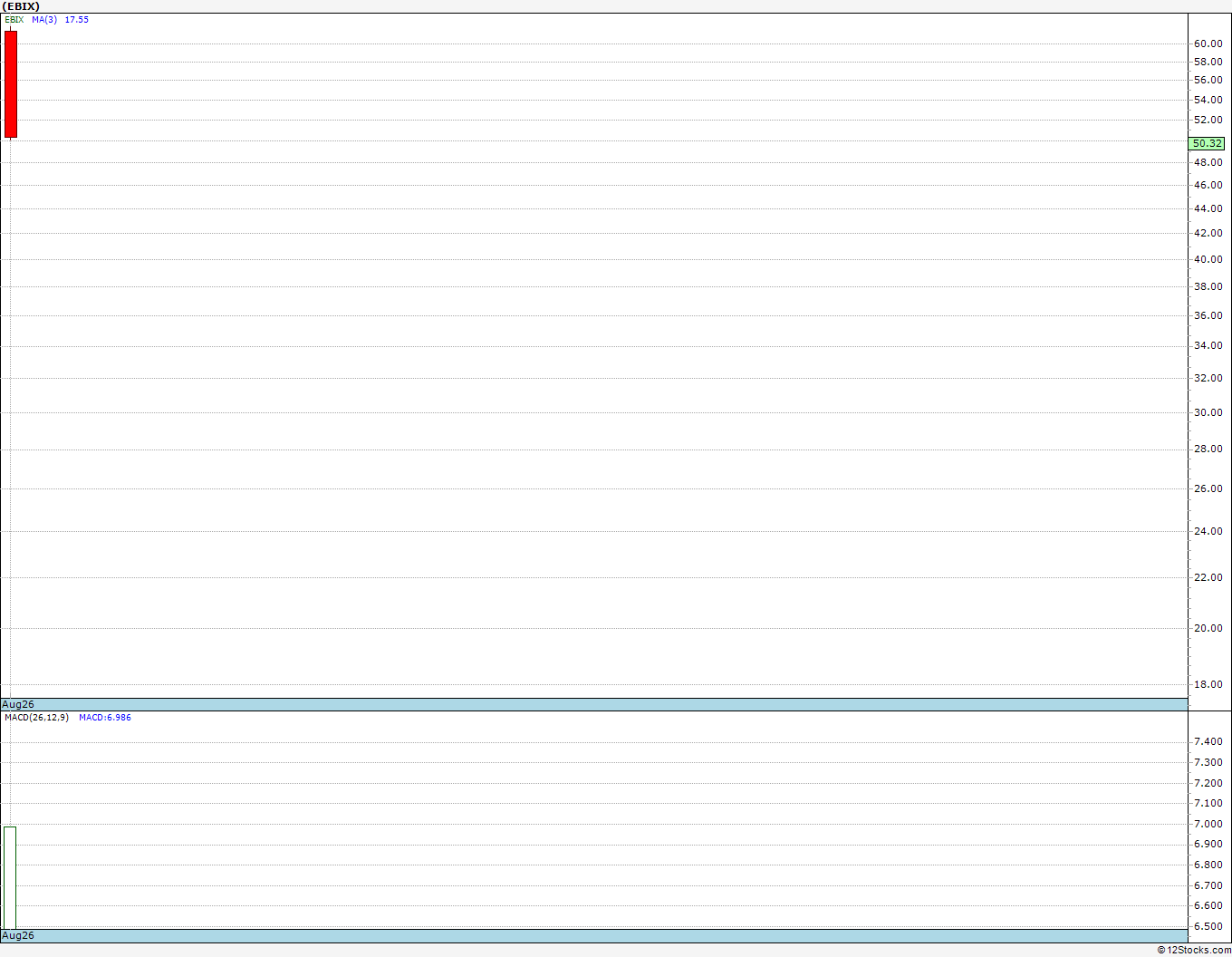The height and width of the screenshot is (957, 1232).
Task: Click the 7.400 MACD axis label
Action: [x=1208, y=741]
